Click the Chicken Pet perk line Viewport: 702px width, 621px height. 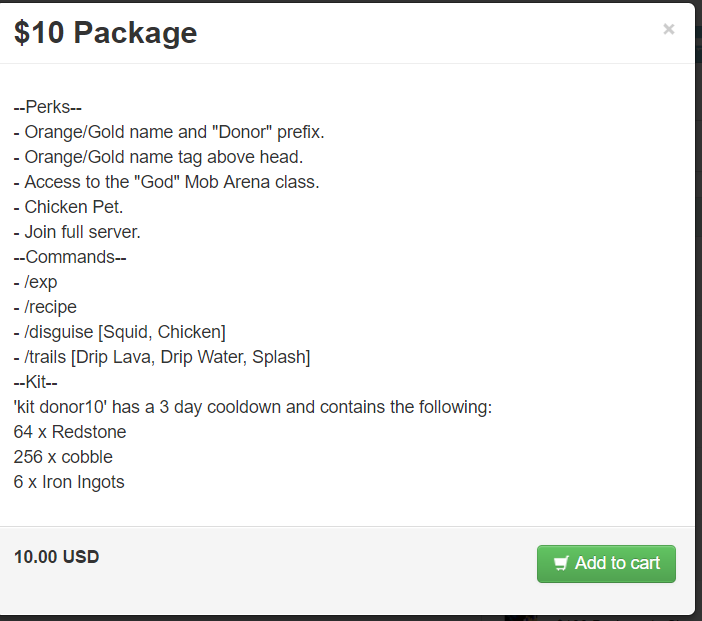click(68, 207)
